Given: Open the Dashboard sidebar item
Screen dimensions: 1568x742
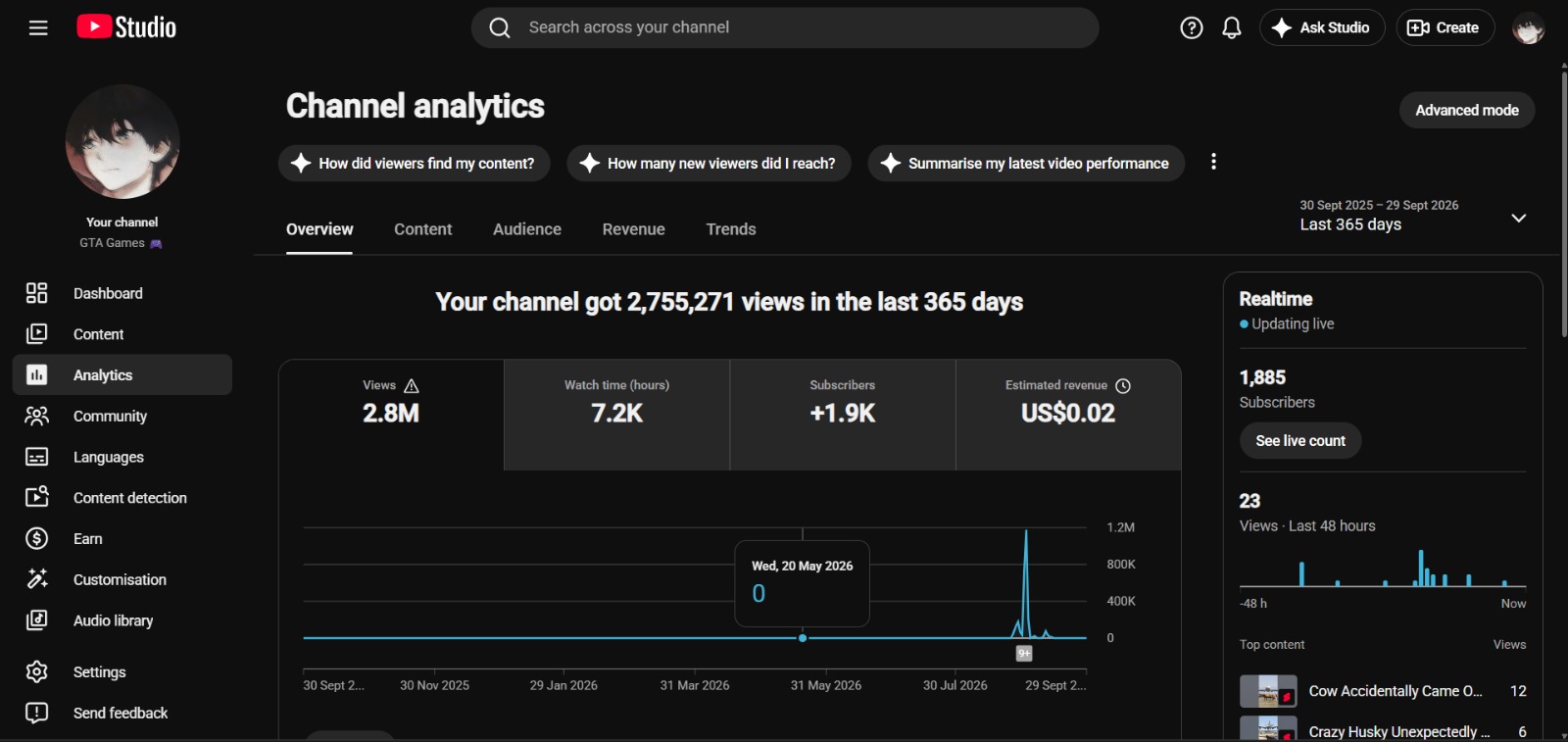Looking at the screenshot, I should (122, 293).
